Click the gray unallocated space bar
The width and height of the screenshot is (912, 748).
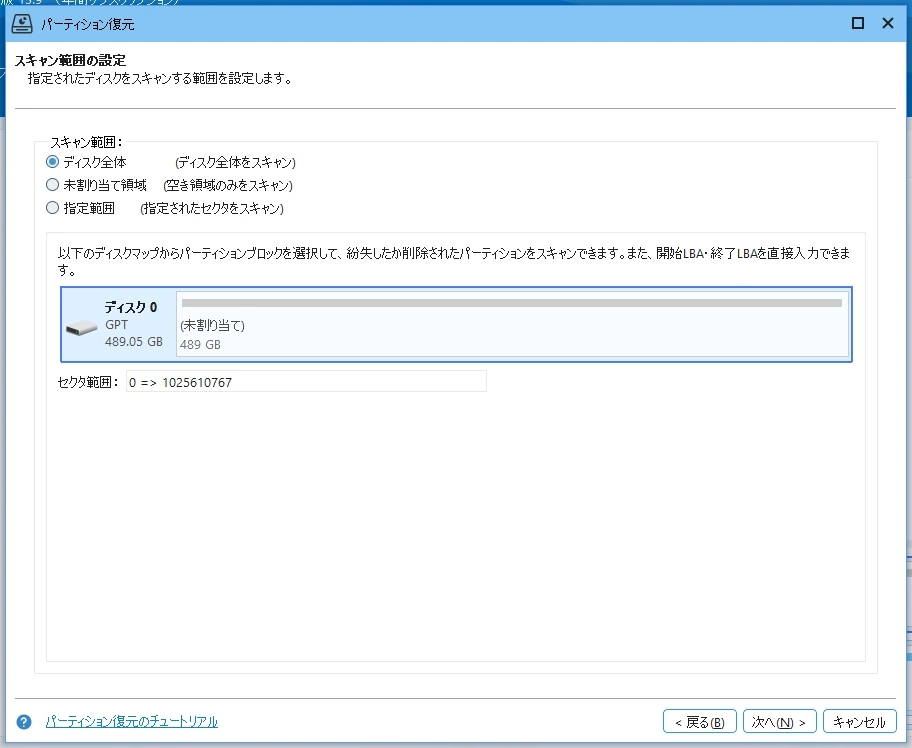click(512, 303)
